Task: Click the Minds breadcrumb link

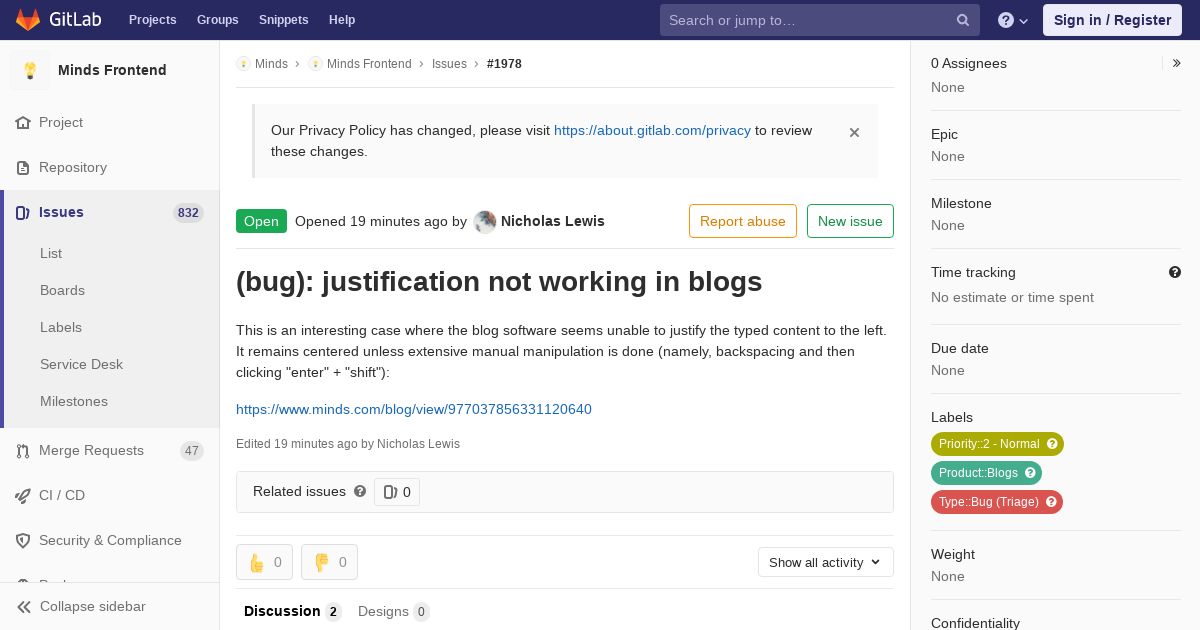Action: point(271,64)
